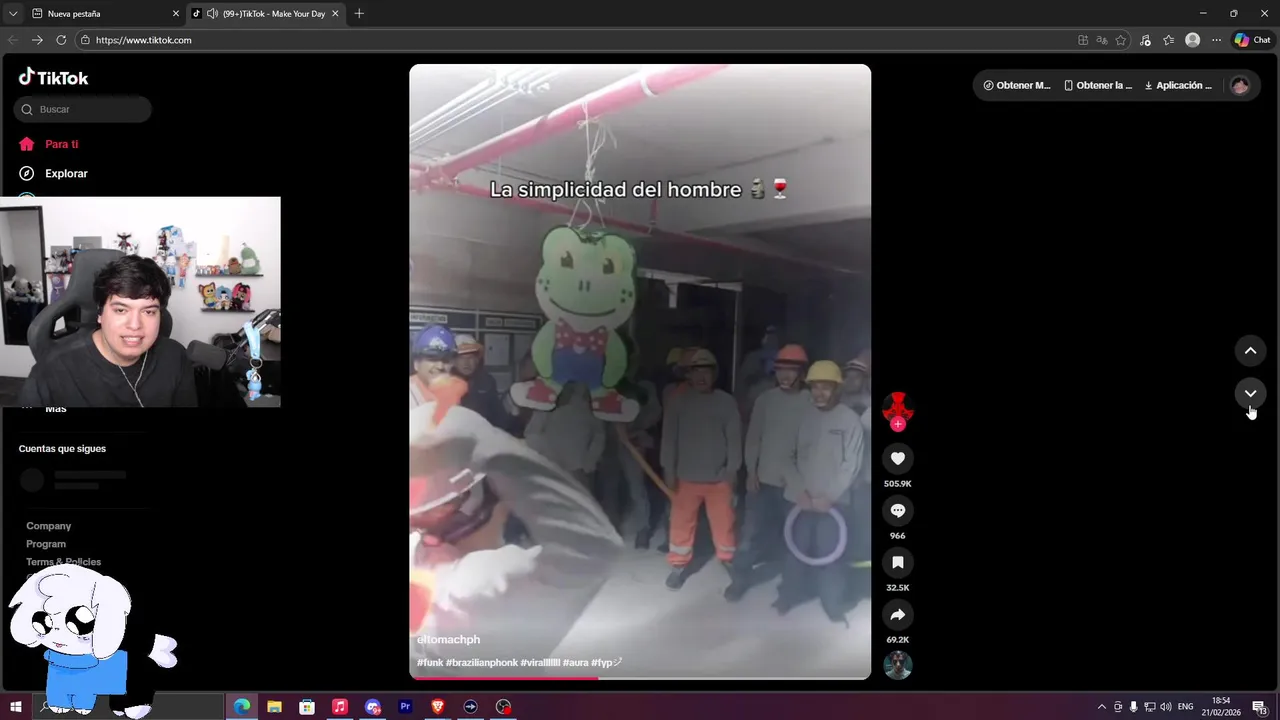Like the video with the heart icon
The height and width of the screenshot is (720, 1280).
point(897,458)
